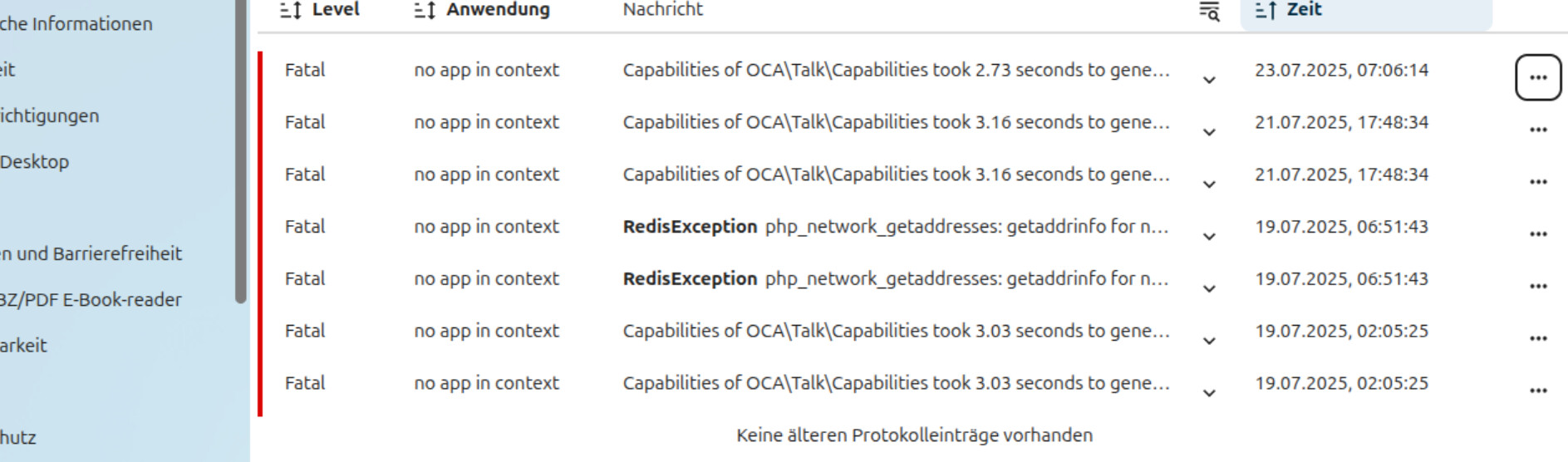Expand first 3.16 seconds Capabilities message

click(x=1209, y=132)
